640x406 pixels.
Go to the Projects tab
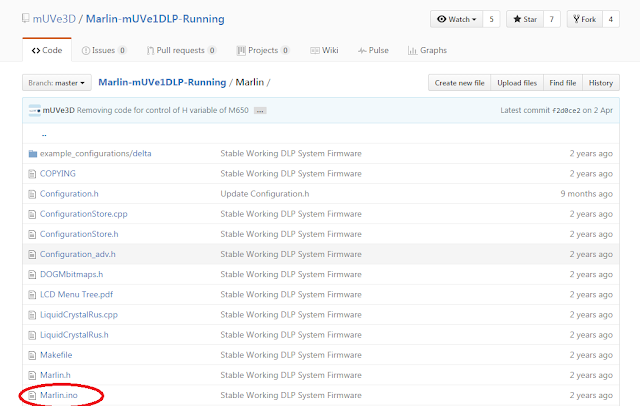click(x=263, y=50)
